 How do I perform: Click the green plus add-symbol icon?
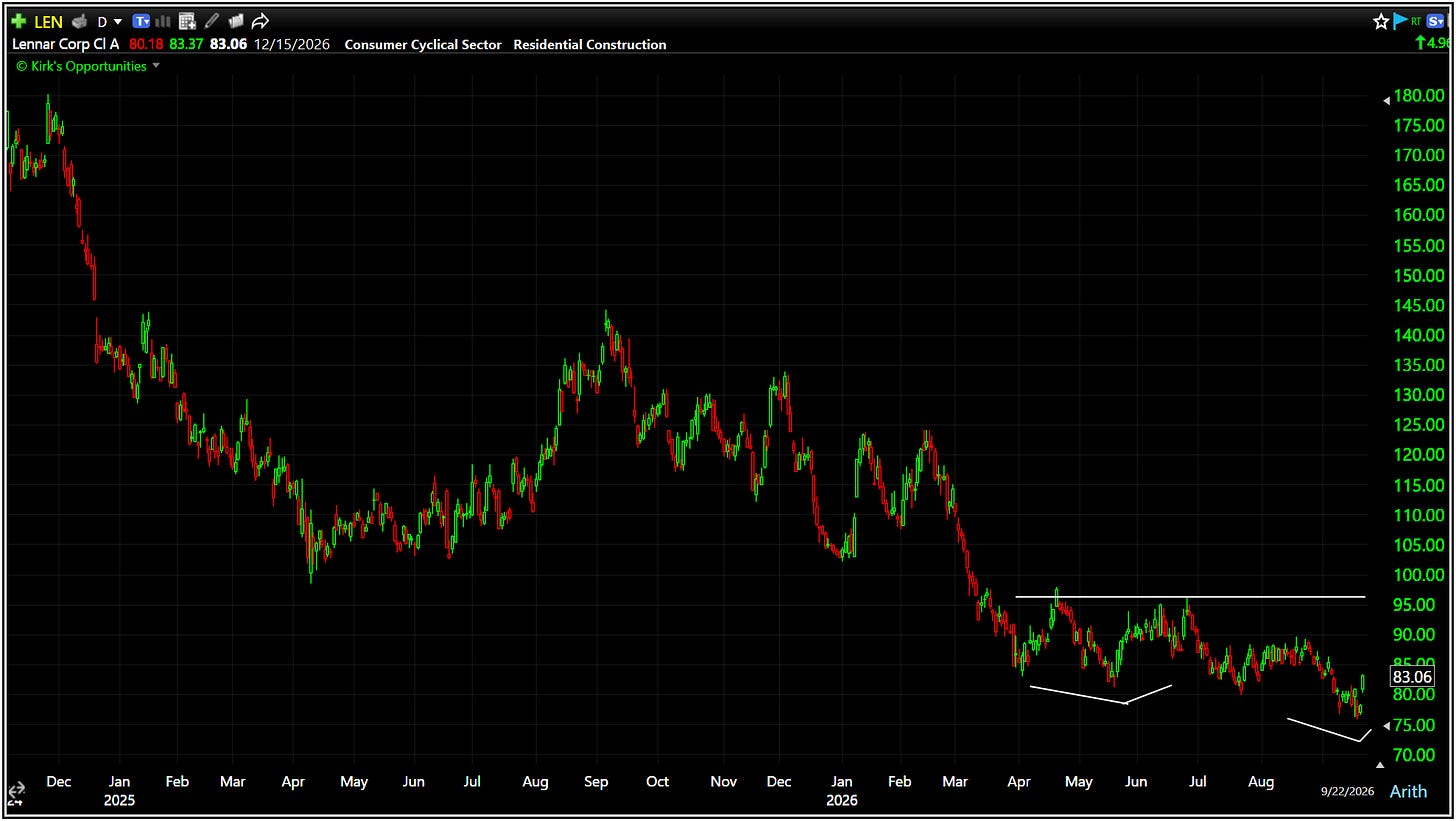(19, 21)
